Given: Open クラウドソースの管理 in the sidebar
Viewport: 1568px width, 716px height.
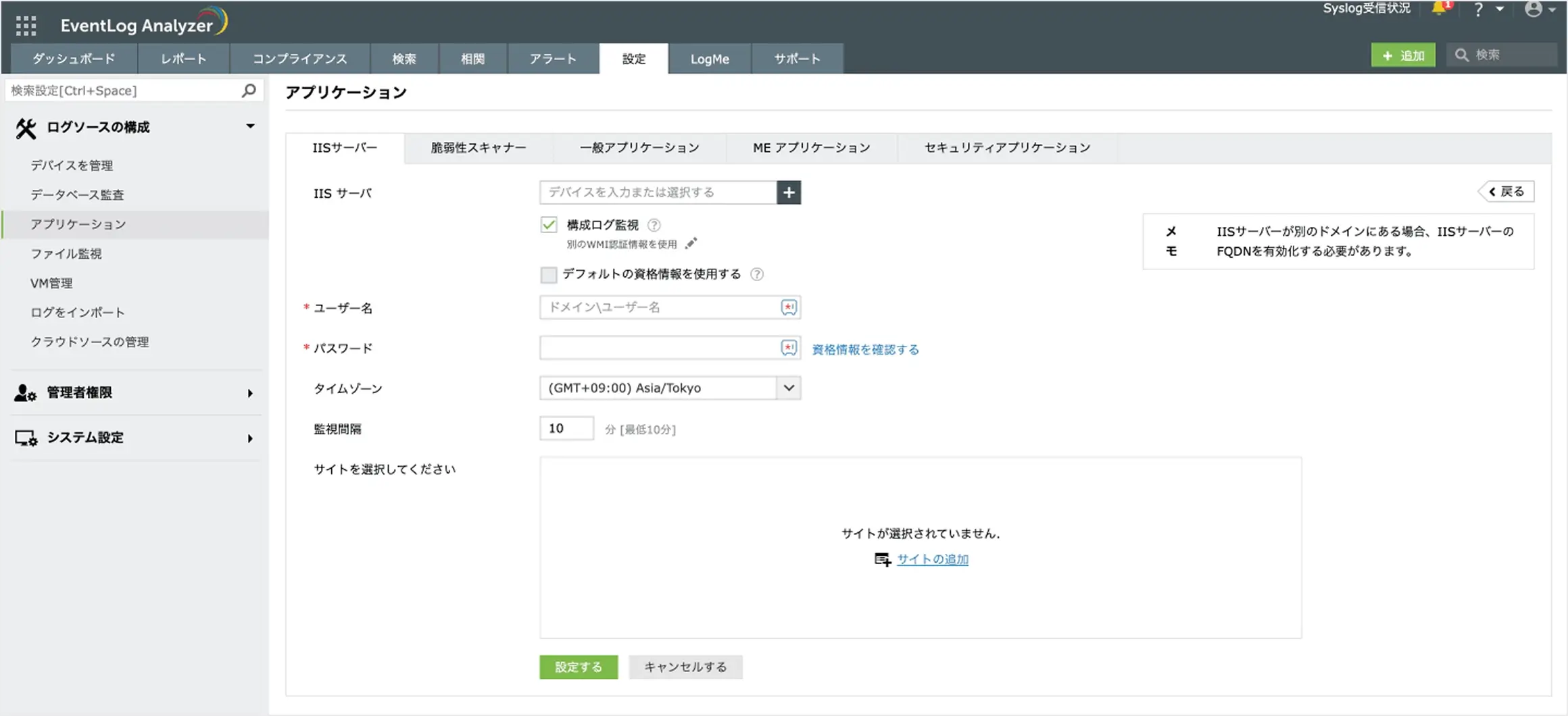Looking at the screenshot, I should (x=90, y=342).
